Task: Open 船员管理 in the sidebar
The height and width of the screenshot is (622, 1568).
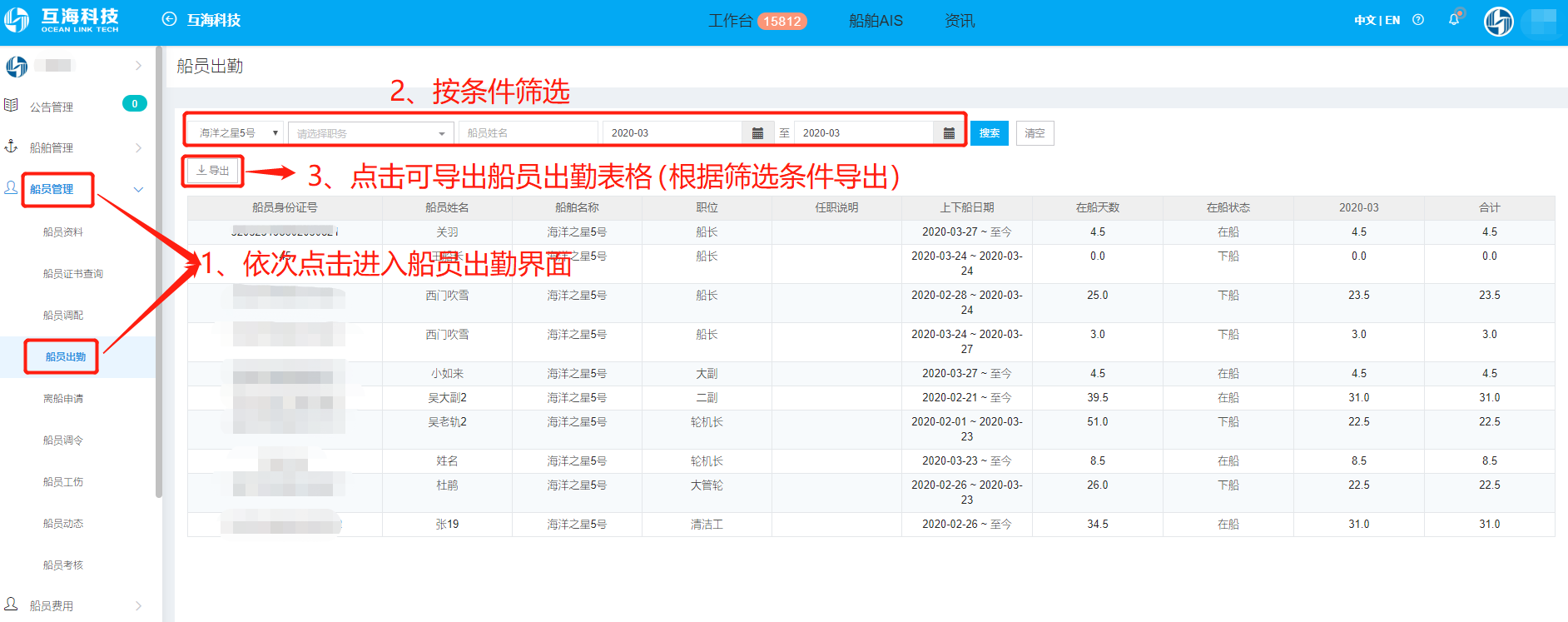Action: pyautogui.click(x=52, y=189)
